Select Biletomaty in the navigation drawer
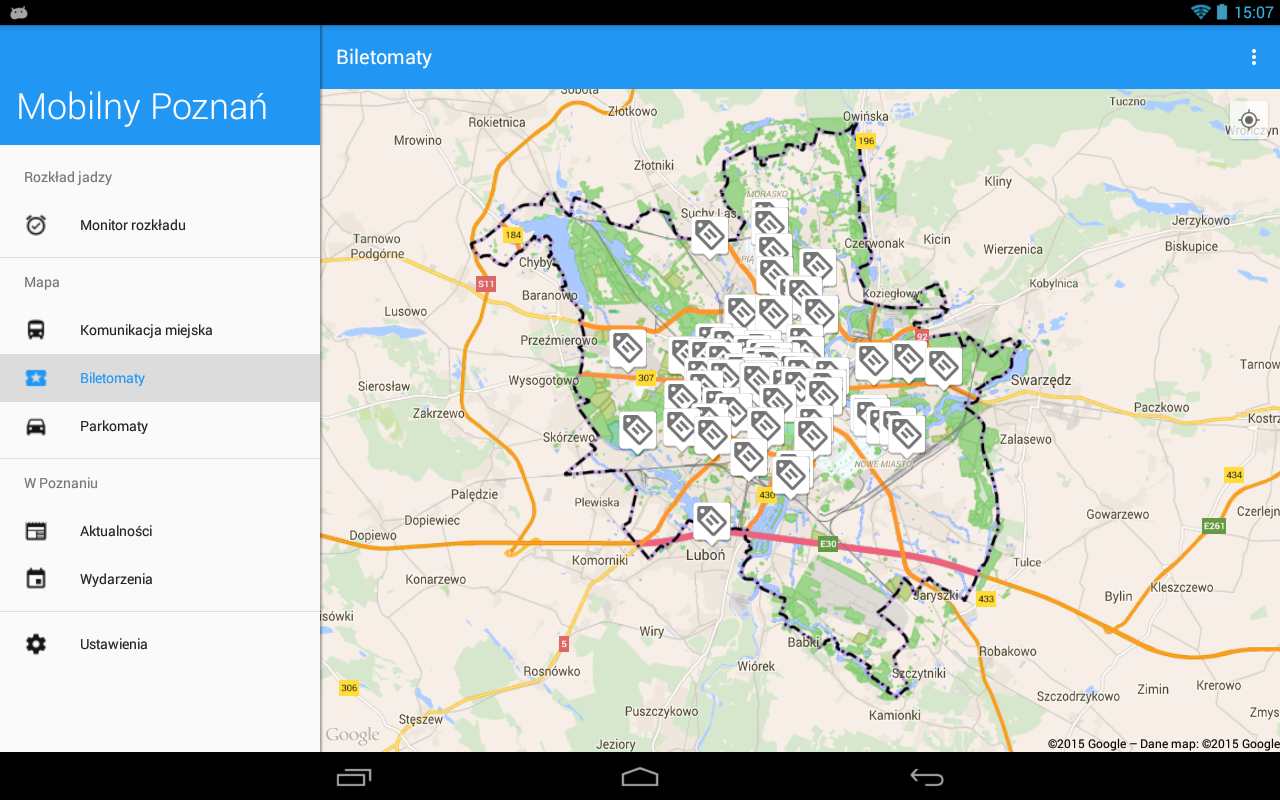Image resolution: width=1280 pixels, height=800 pixels. click(160, 378)
